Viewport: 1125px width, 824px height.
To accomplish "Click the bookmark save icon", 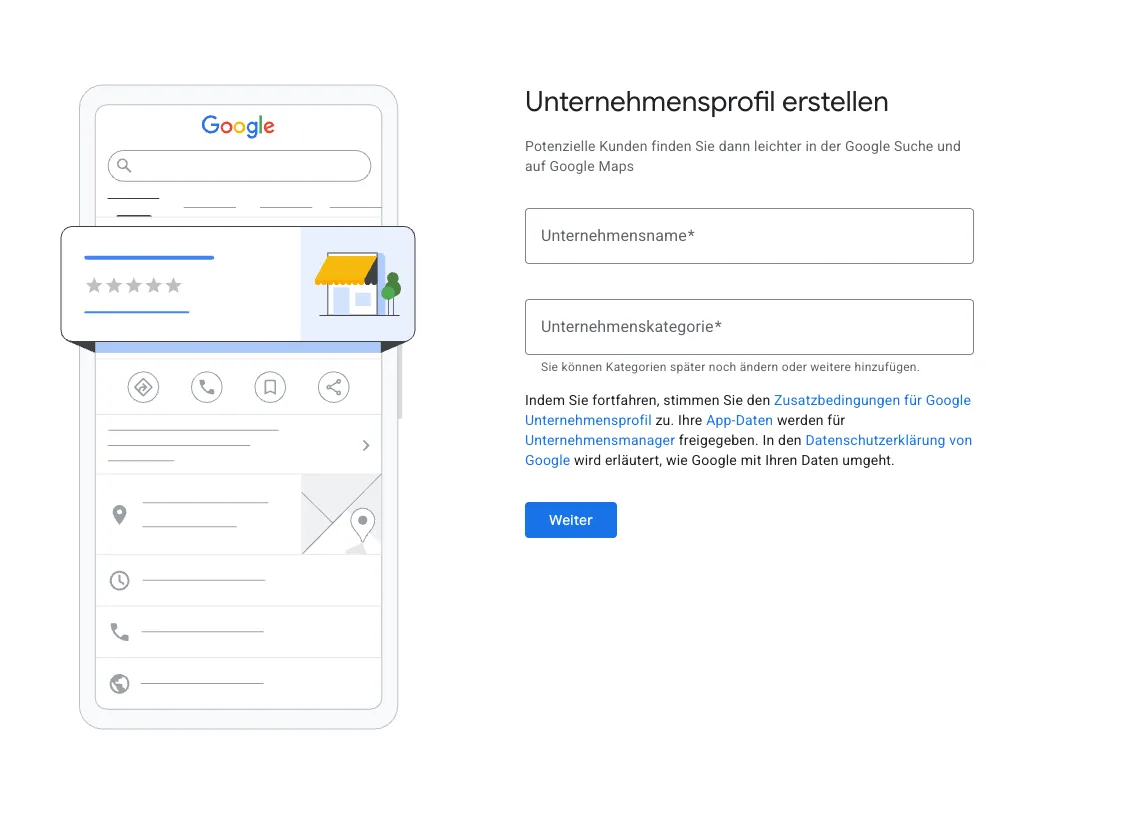I will tap(270, 388).
